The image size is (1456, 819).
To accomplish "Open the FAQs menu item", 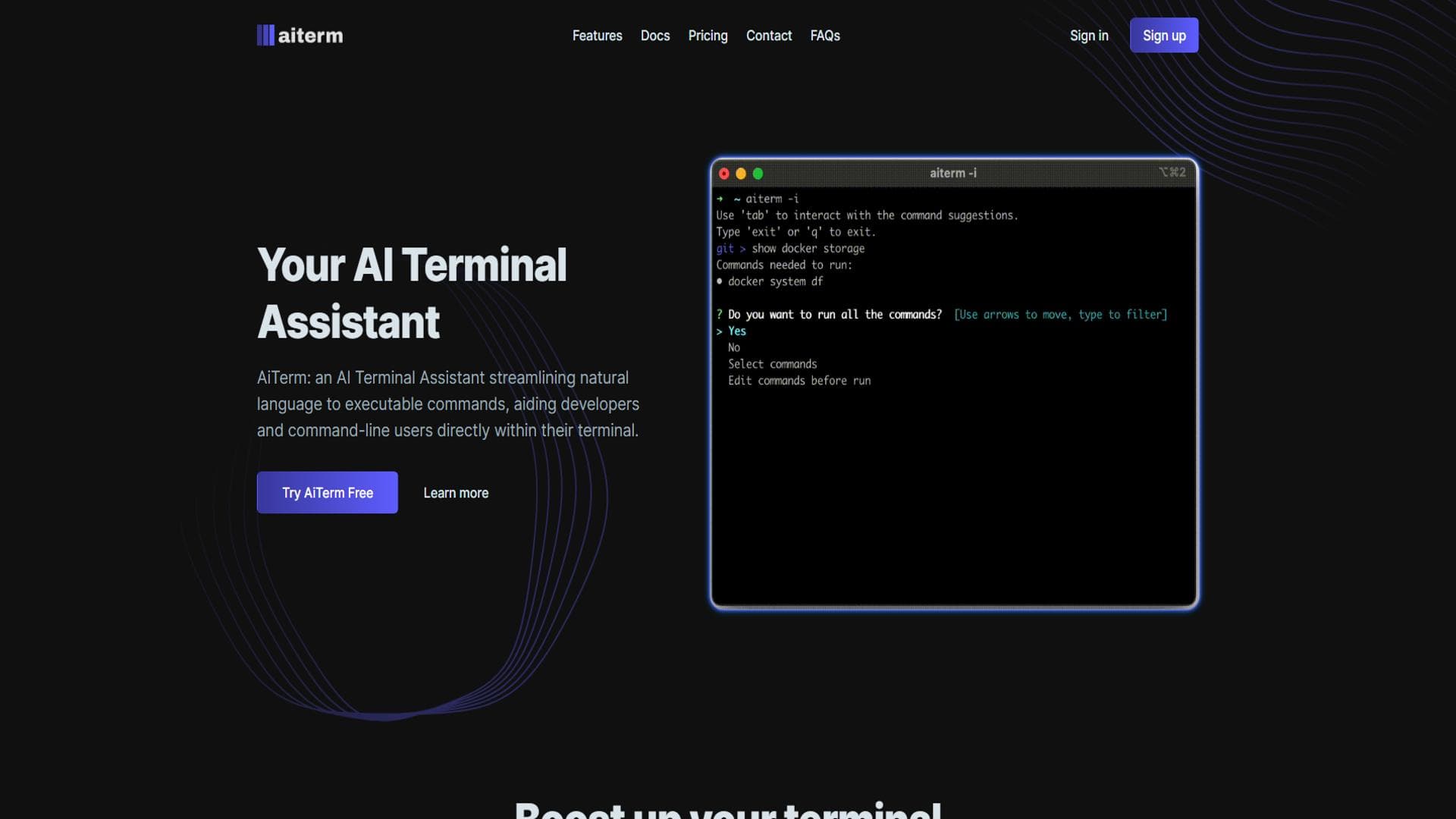I will pos(825,36).
